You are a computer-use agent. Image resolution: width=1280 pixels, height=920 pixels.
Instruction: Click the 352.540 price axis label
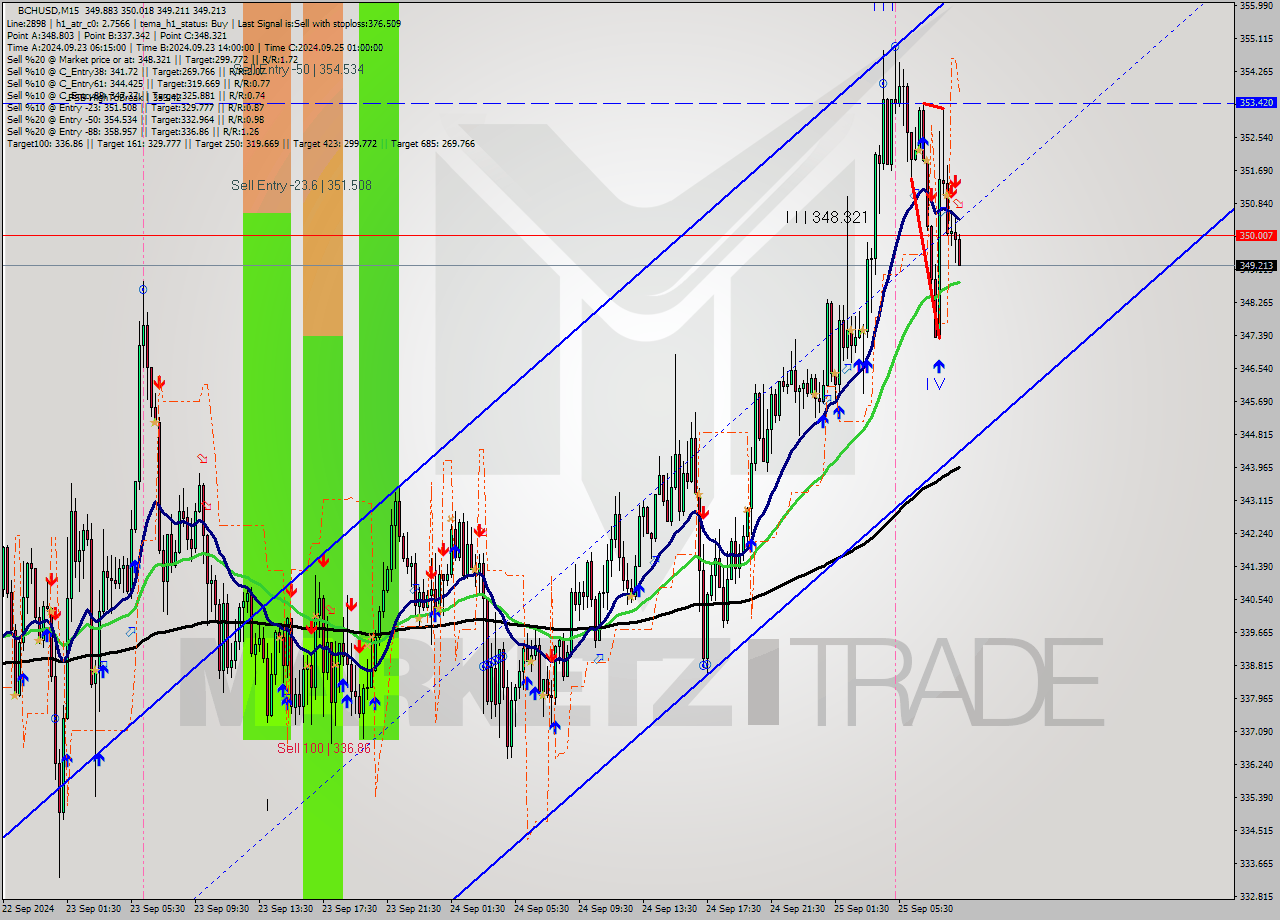point(1256,138)
